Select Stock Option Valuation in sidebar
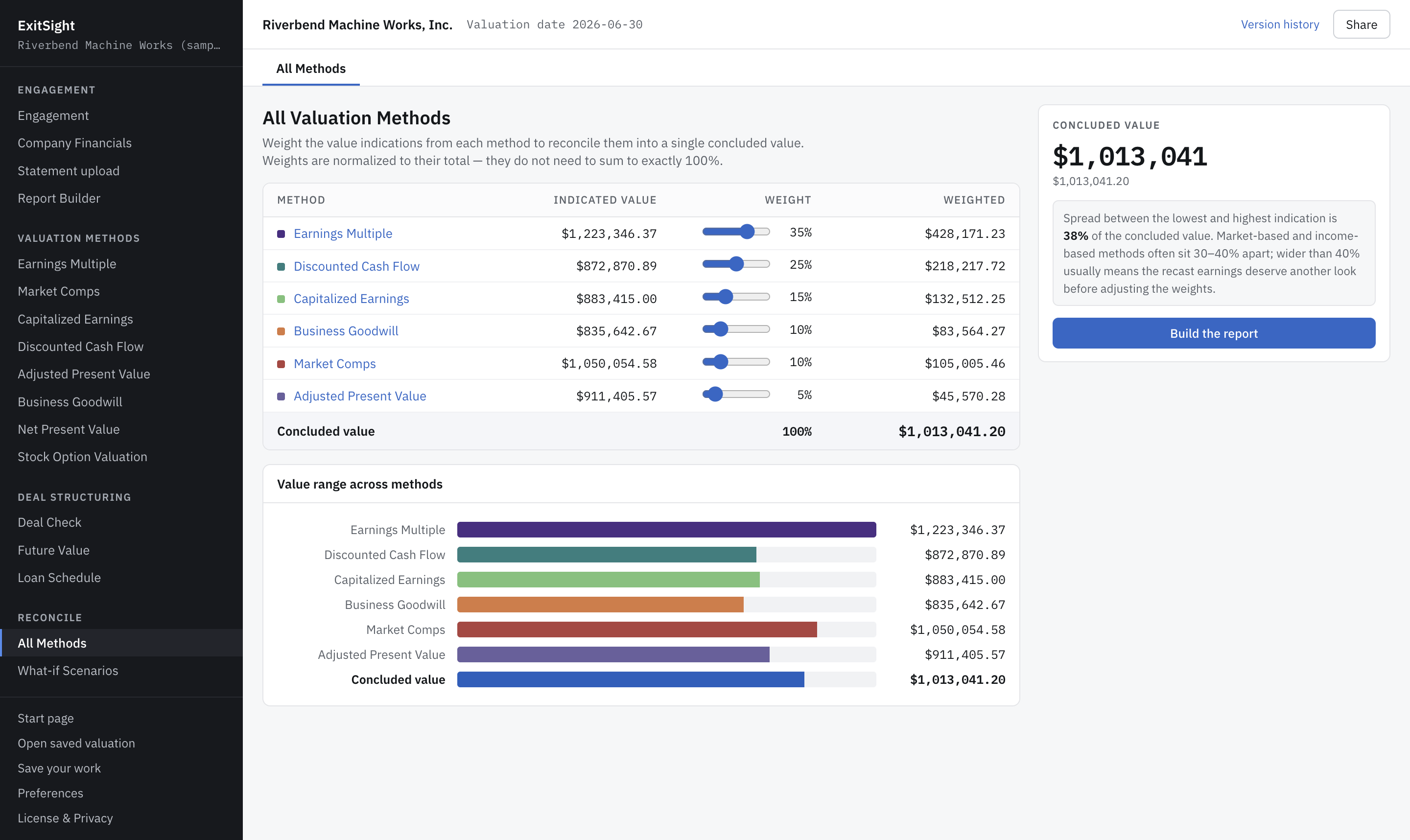Screen dimensions: 1410x840 click(121, 457)
